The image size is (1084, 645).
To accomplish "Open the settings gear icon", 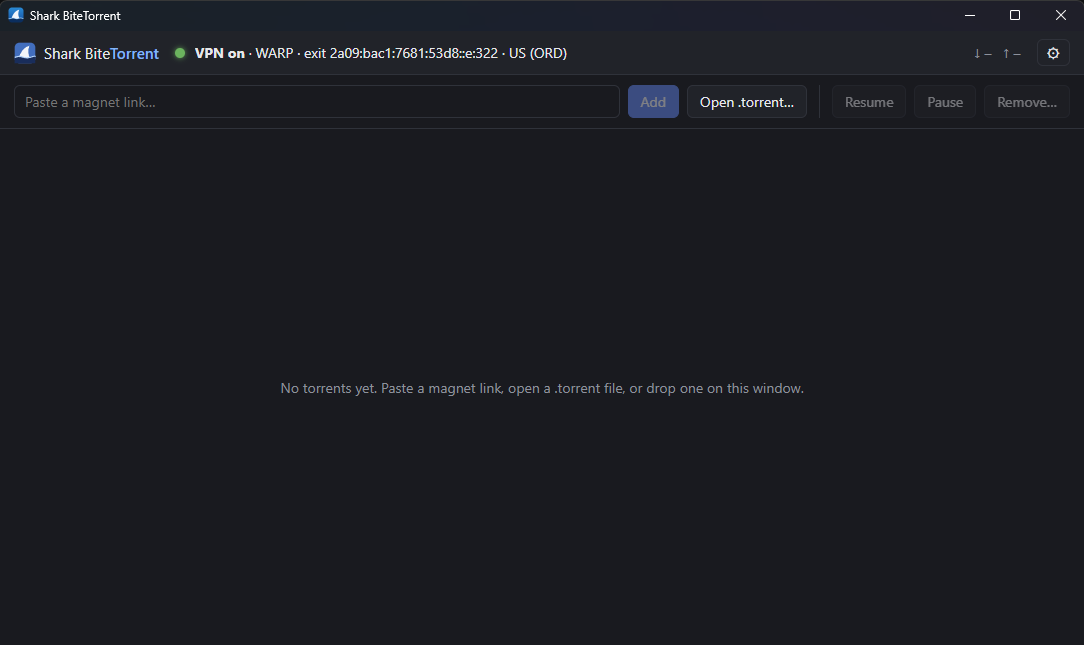I will pyautogui.click(x=1053, y=53).
